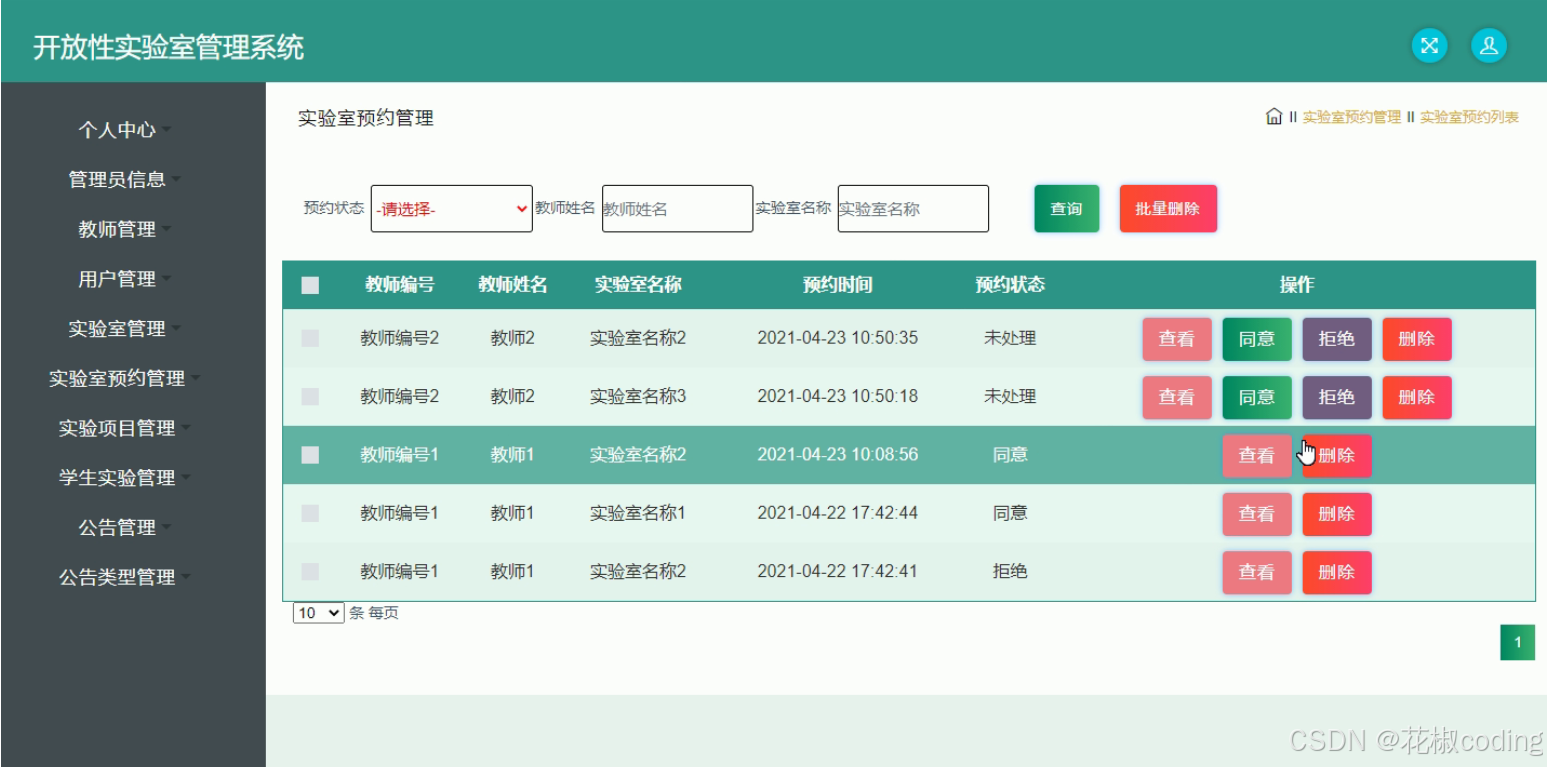Click 删除 for row at 17:42:44
Image resolution: width=1547 pixels, height=767 pixels.
click(1337, 514)
